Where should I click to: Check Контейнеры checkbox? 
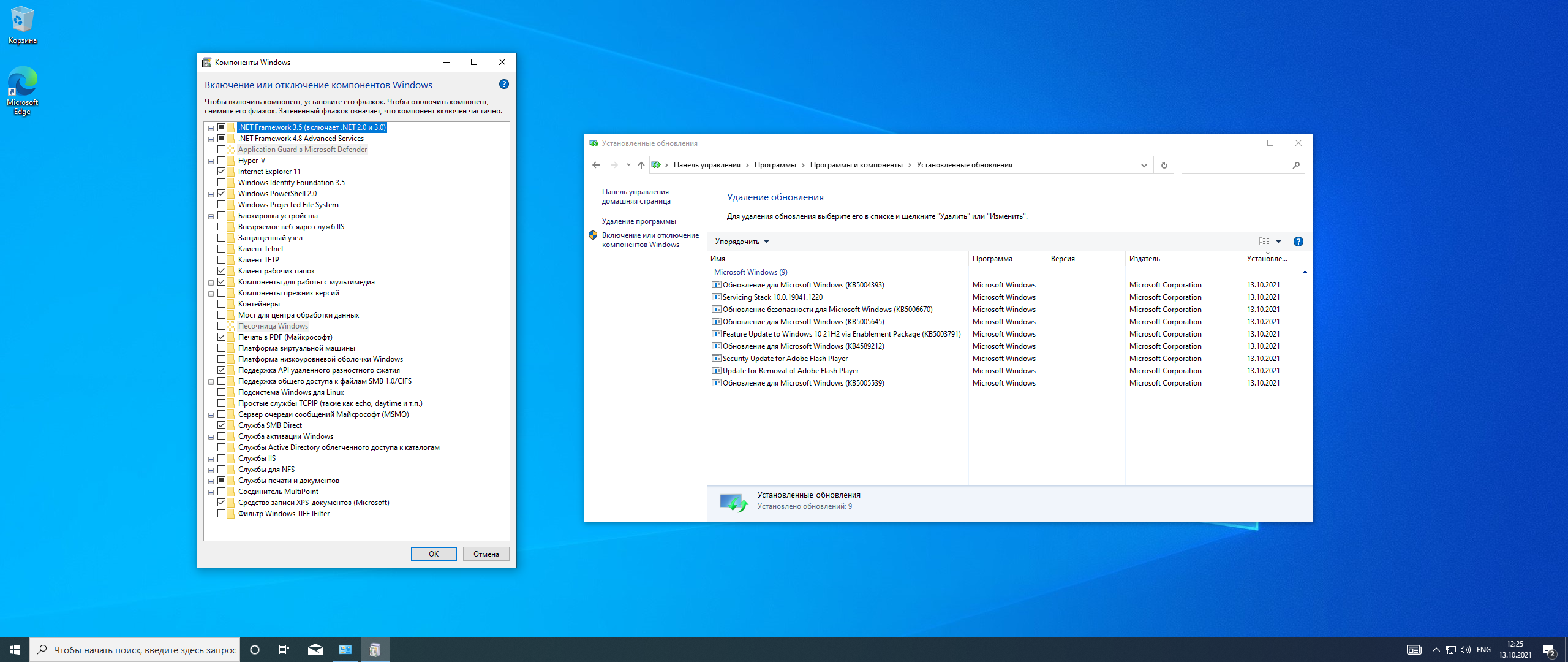(x=222, y=304)
